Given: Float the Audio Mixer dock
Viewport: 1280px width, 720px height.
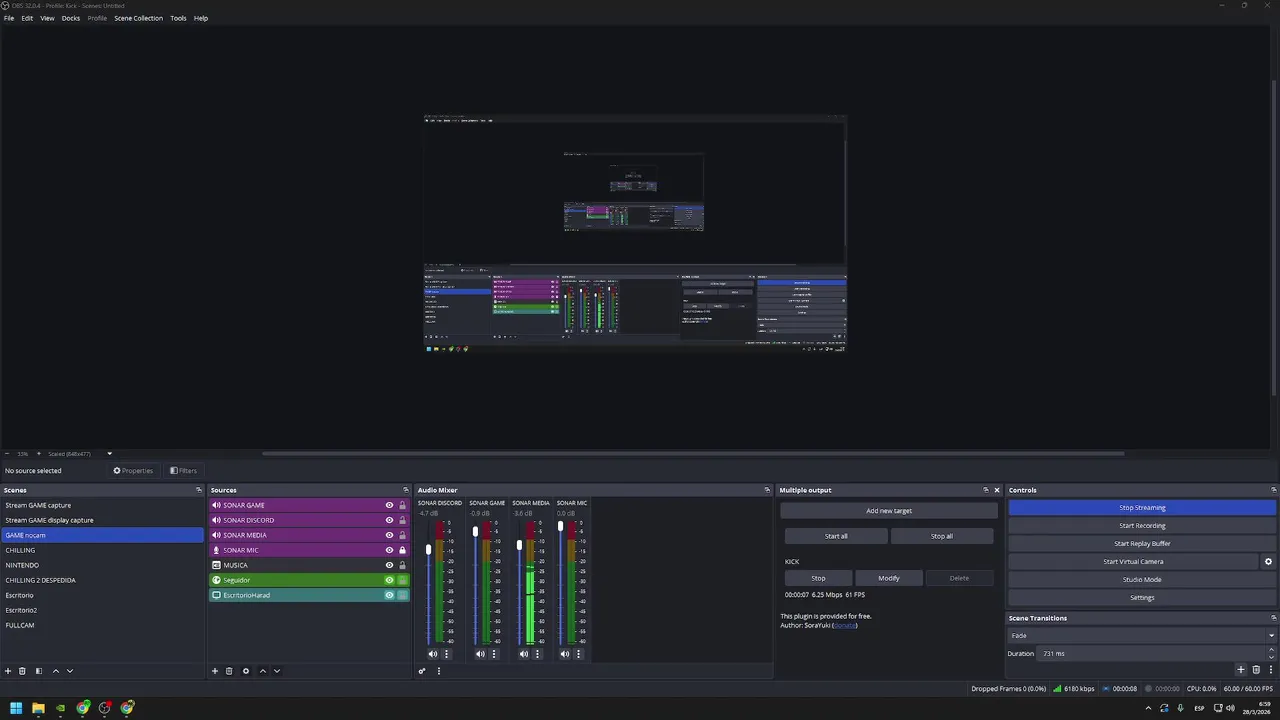Looking at the screenshot, I should point(767,490).
